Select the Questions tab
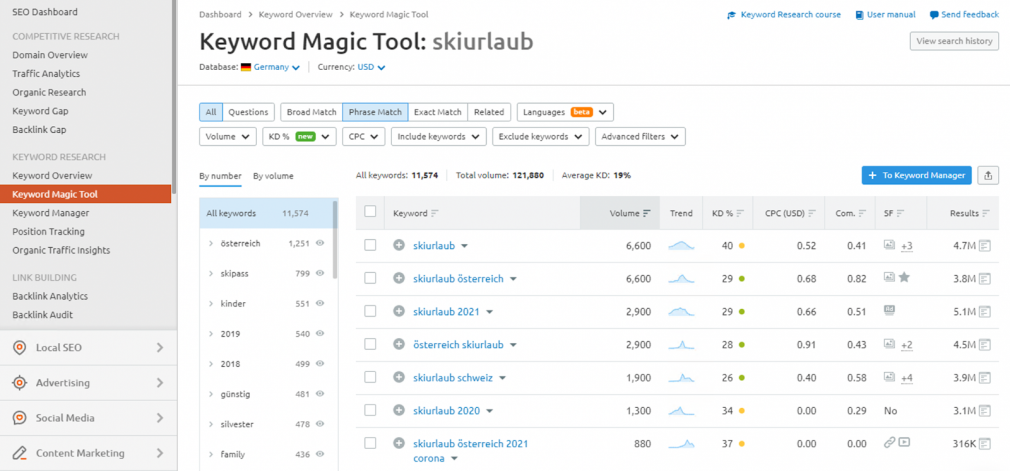This screenshot has height=471, width=1010. pos(248,112)
